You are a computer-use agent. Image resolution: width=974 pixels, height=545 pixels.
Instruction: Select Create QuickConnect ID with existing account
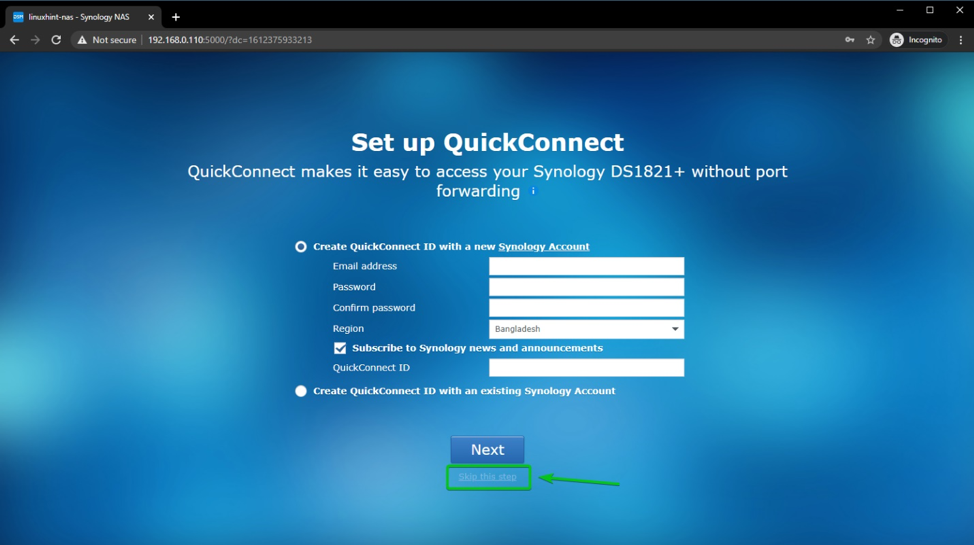coord(301,391)
